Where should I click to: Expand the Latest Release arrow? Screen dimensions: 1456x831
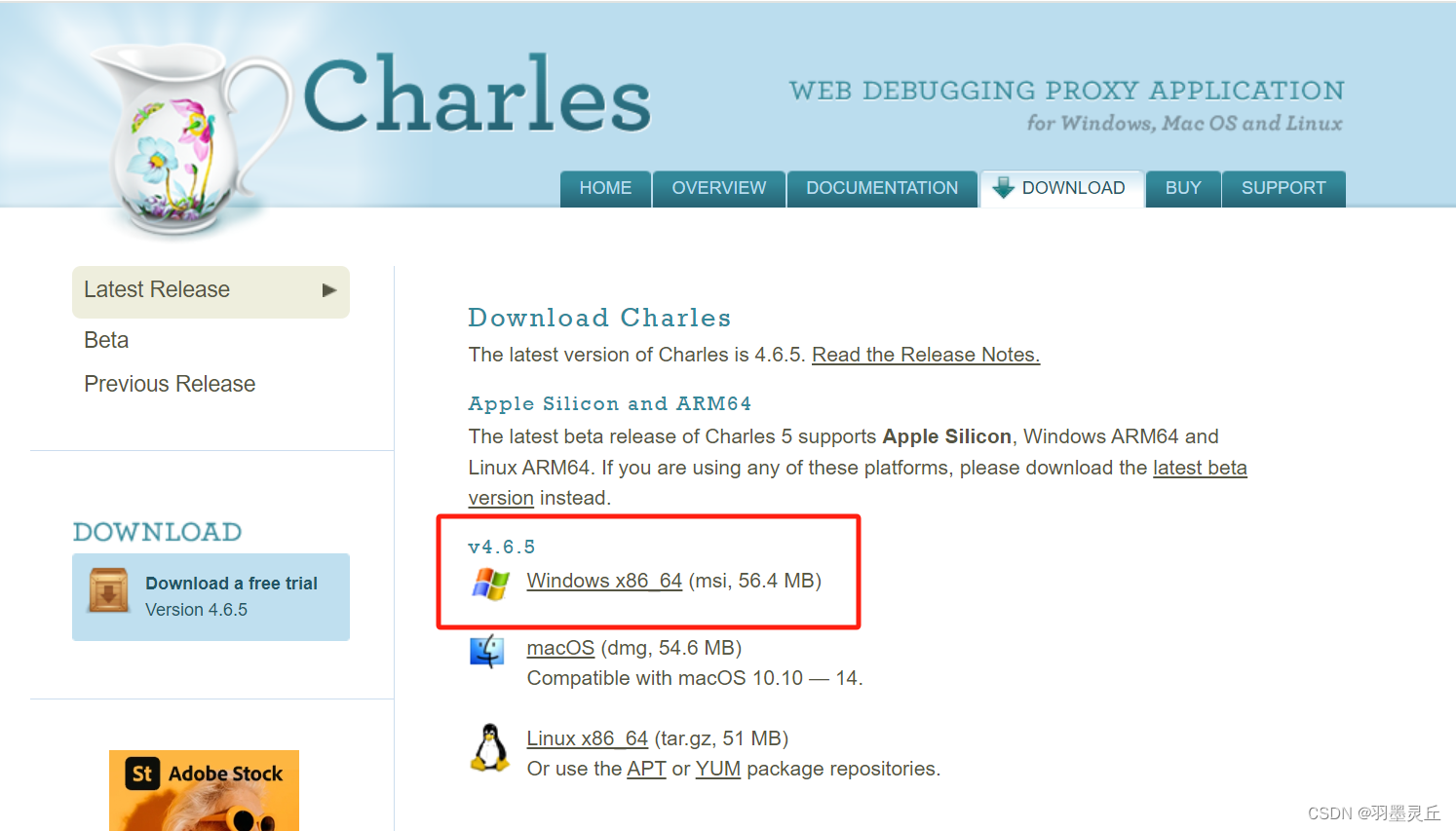(329, 290)
